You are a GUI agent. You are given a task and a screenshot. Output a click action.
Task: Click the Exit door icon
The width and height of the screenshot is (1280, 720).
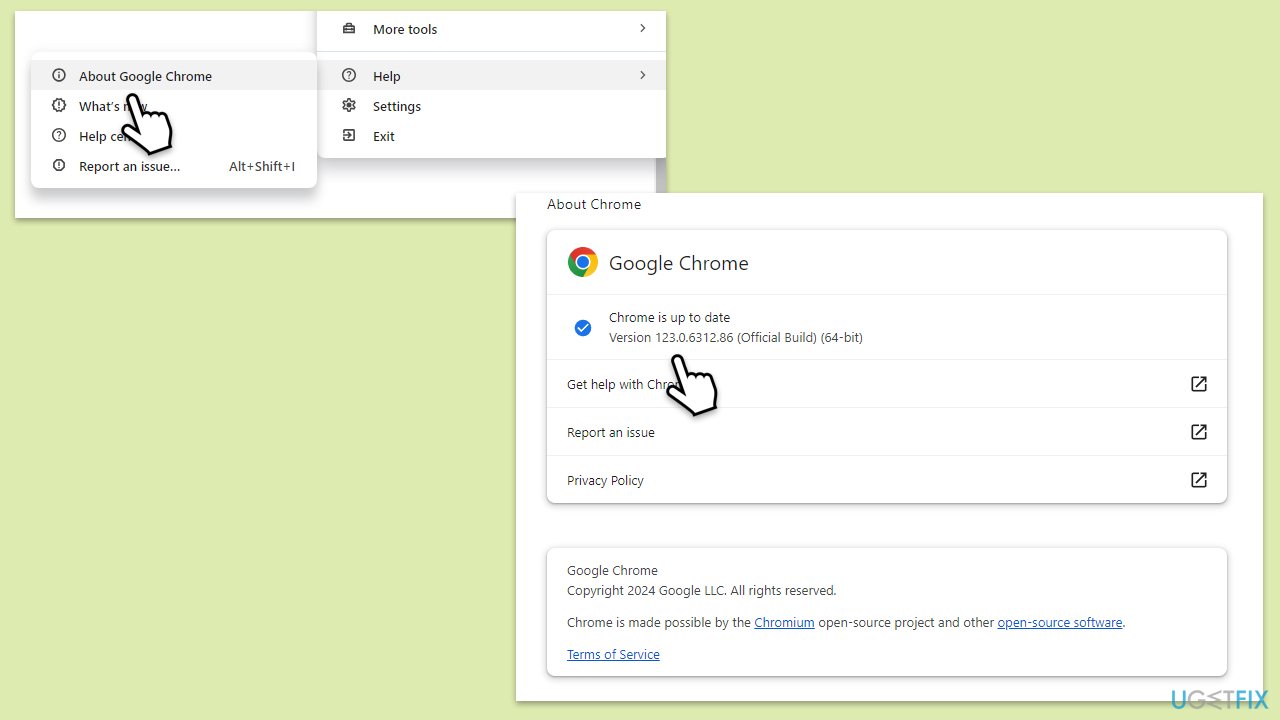tap(349, 135)
